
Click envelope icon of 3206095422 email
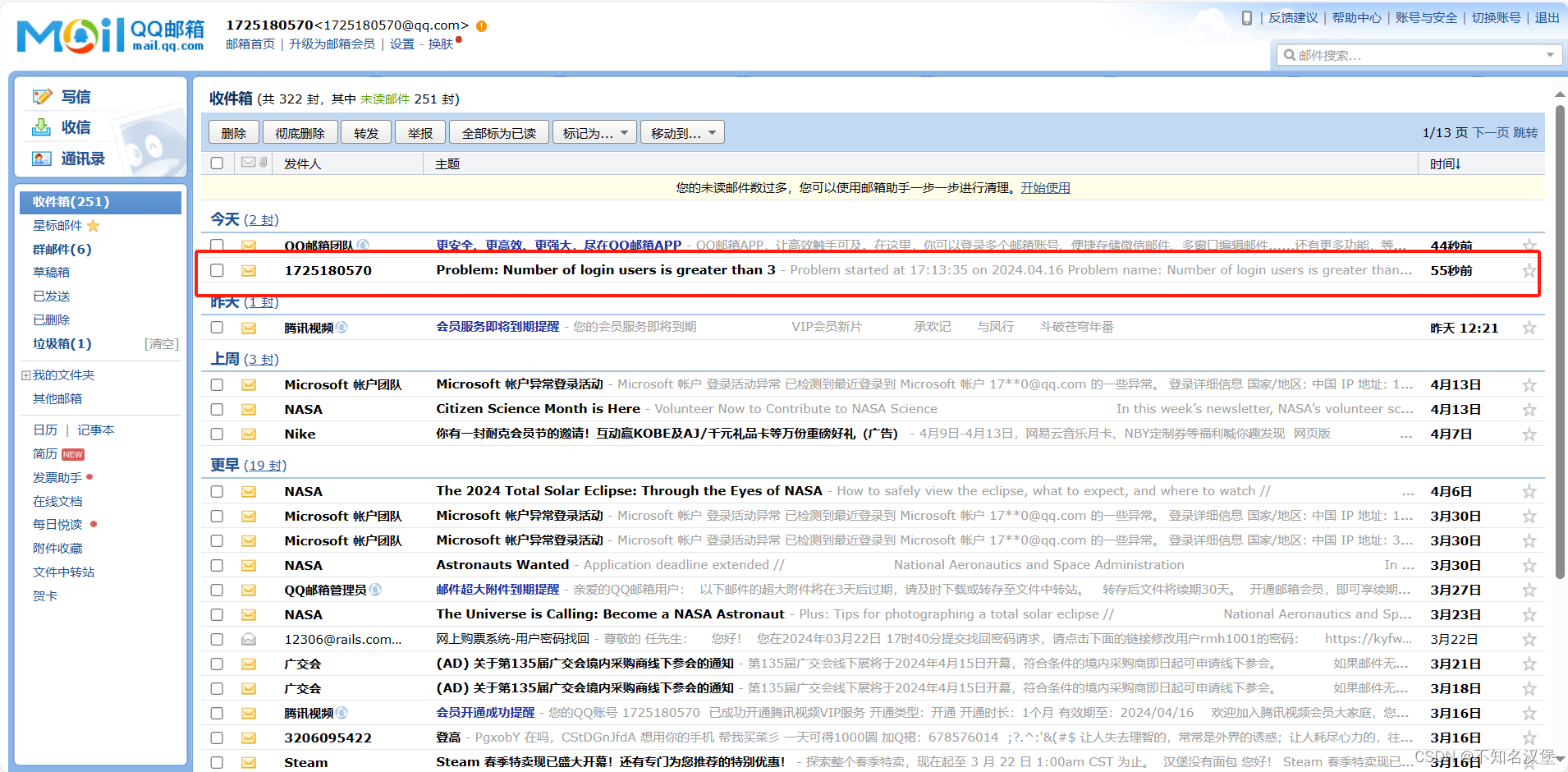coord(249,738)
